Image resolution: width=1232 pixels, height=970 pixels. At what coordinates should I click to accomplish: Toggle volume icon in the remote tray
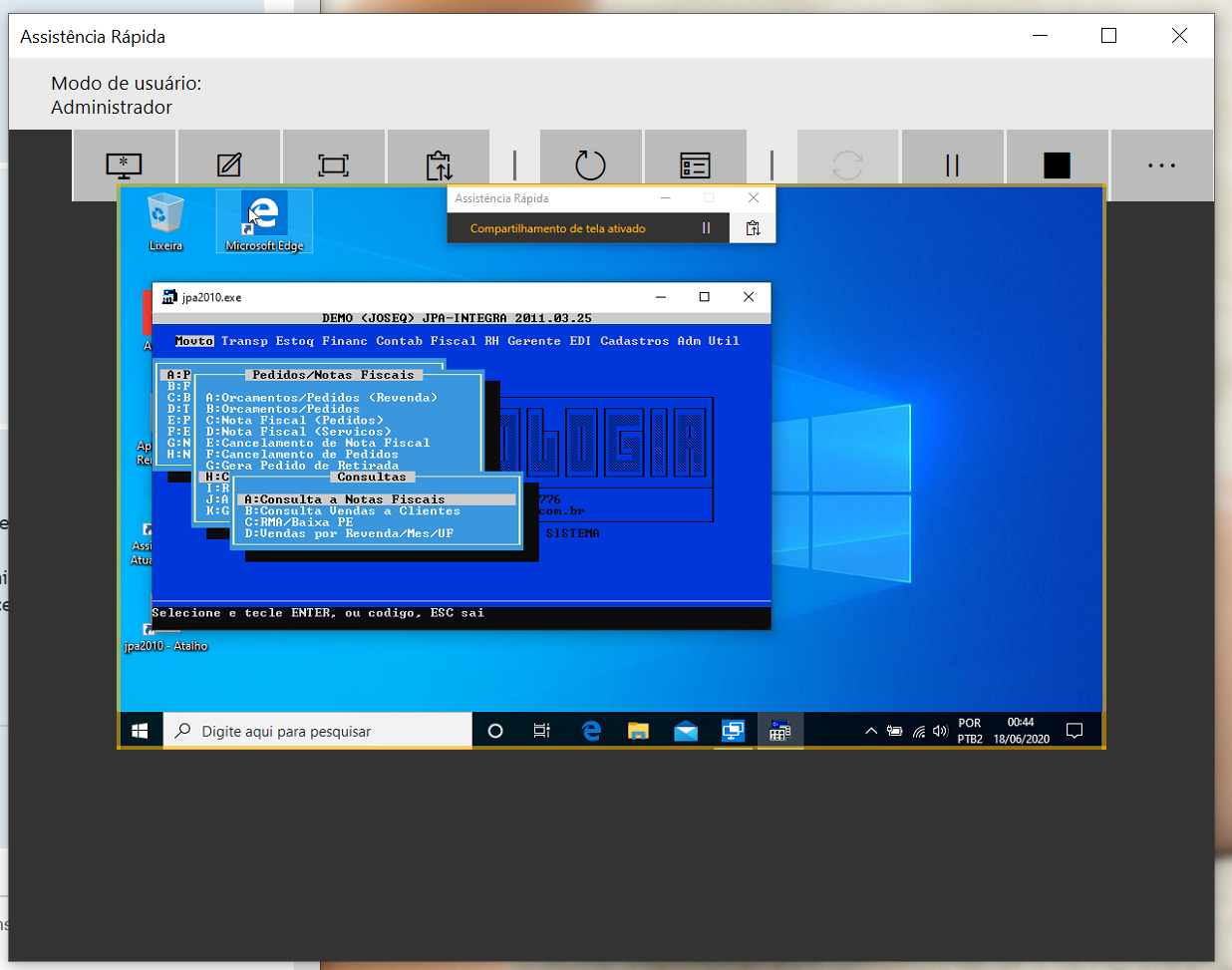(940, 732)
